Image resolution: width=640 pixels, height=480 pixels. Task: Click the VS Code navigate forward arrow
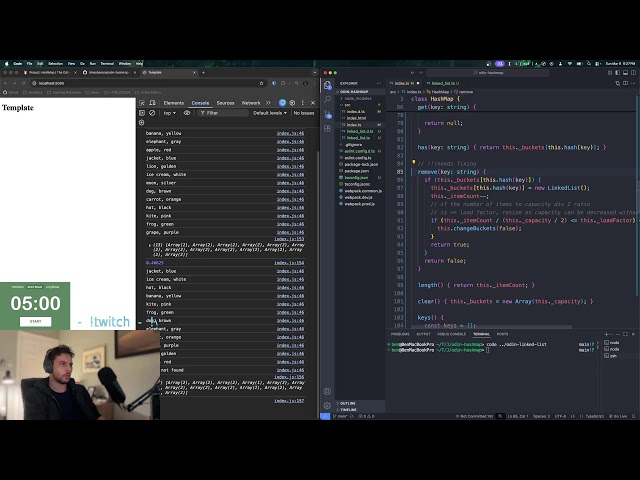coord(420,73)
